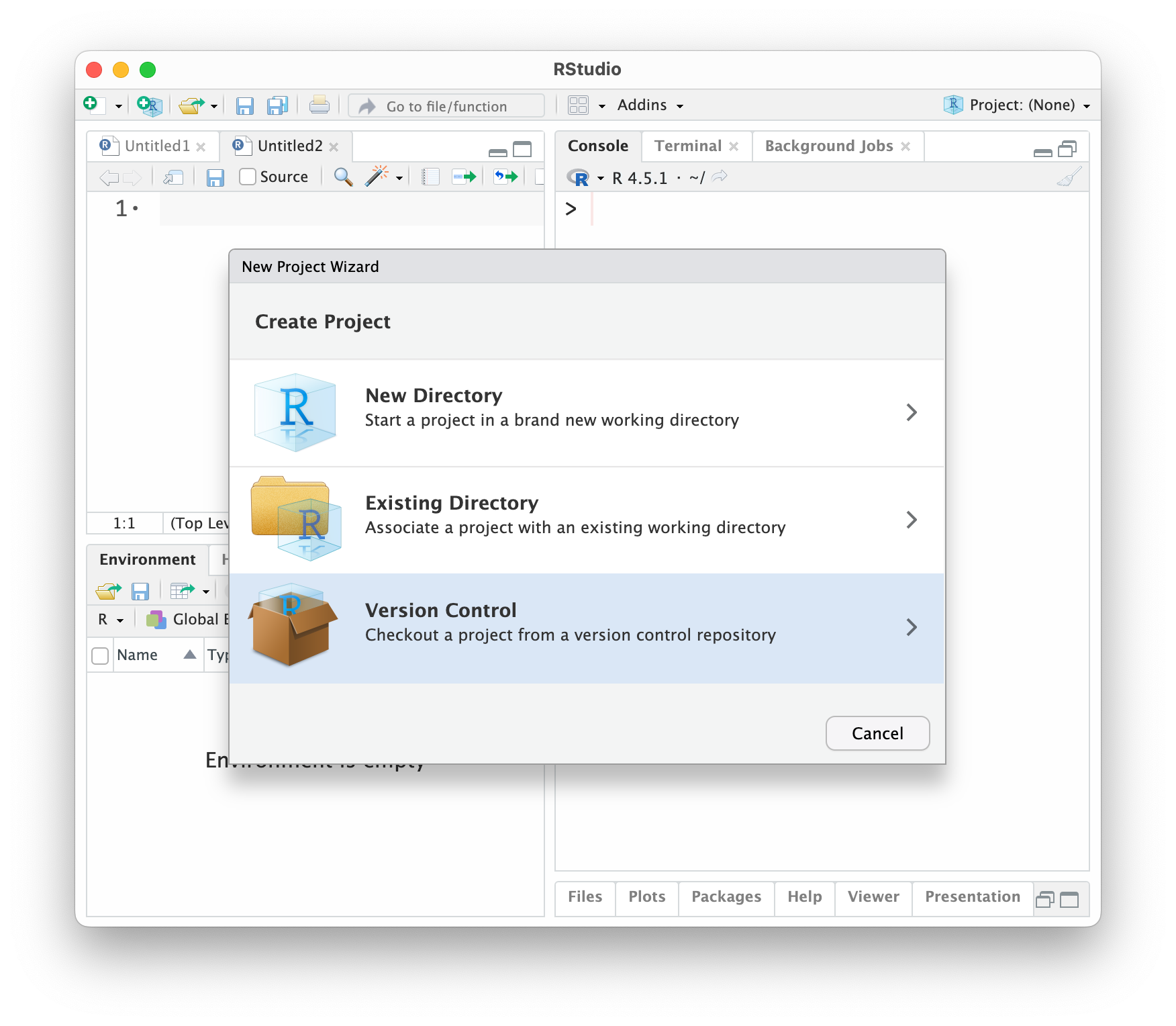
Task: Click the clear console broom icon
Action: [x=1069, y=177]
